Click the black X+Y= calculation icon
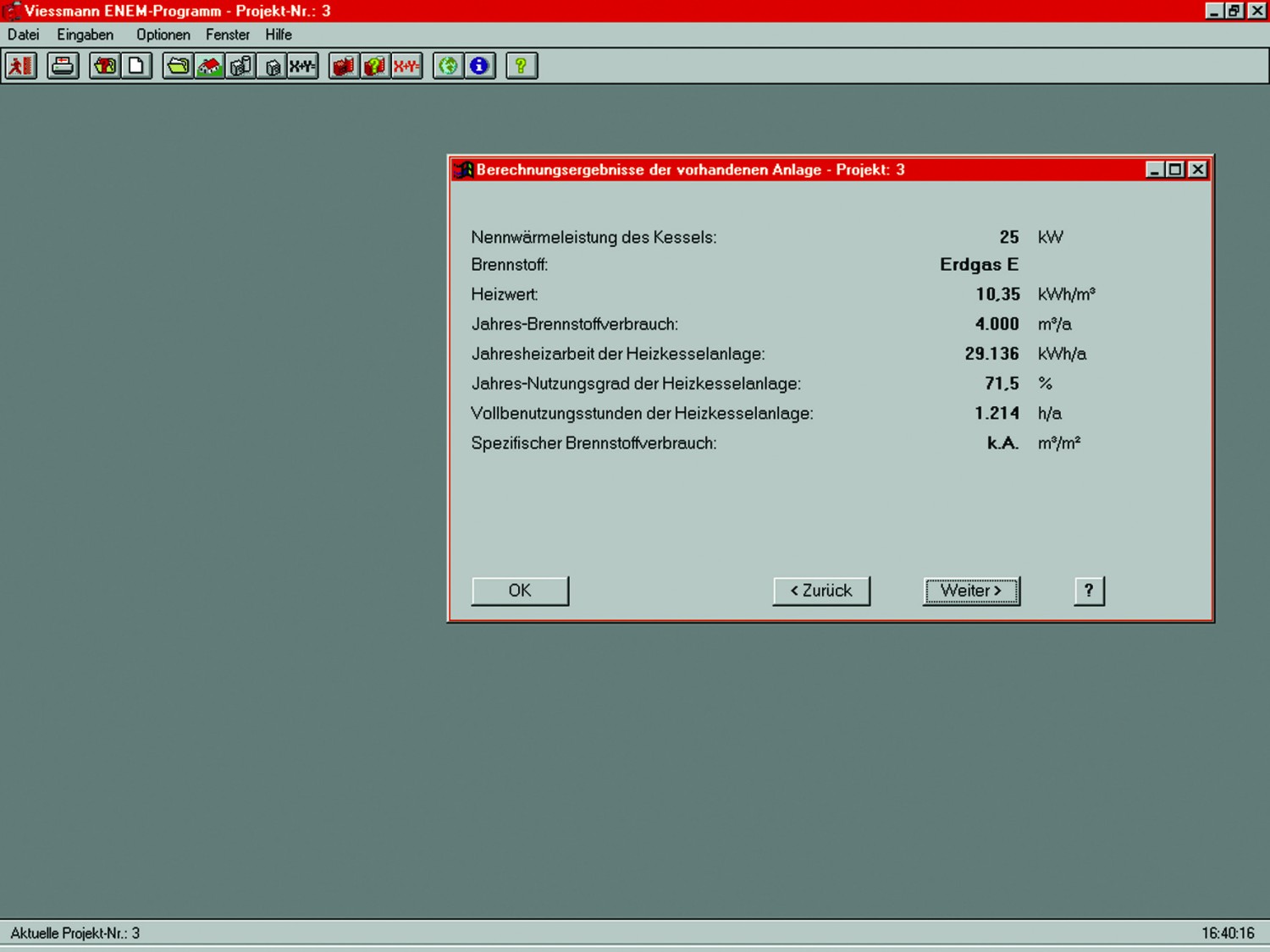This screenshot has width=1270, height=952. pyautogui.click(x=302, y=66)
